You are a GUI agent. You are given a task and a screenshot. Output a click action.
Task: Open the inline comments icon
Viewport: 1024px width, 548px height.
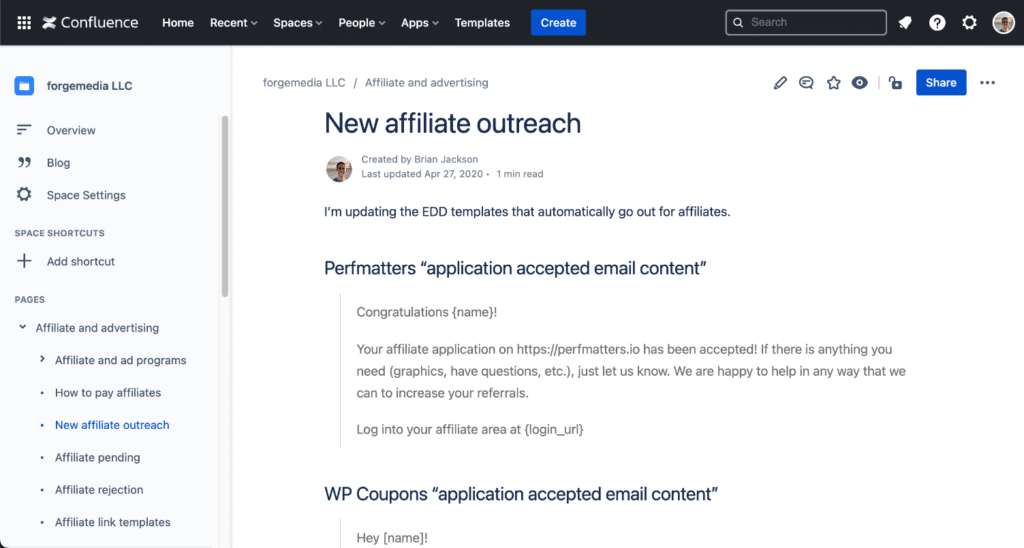pyautogui.click(x=806, y=83)
